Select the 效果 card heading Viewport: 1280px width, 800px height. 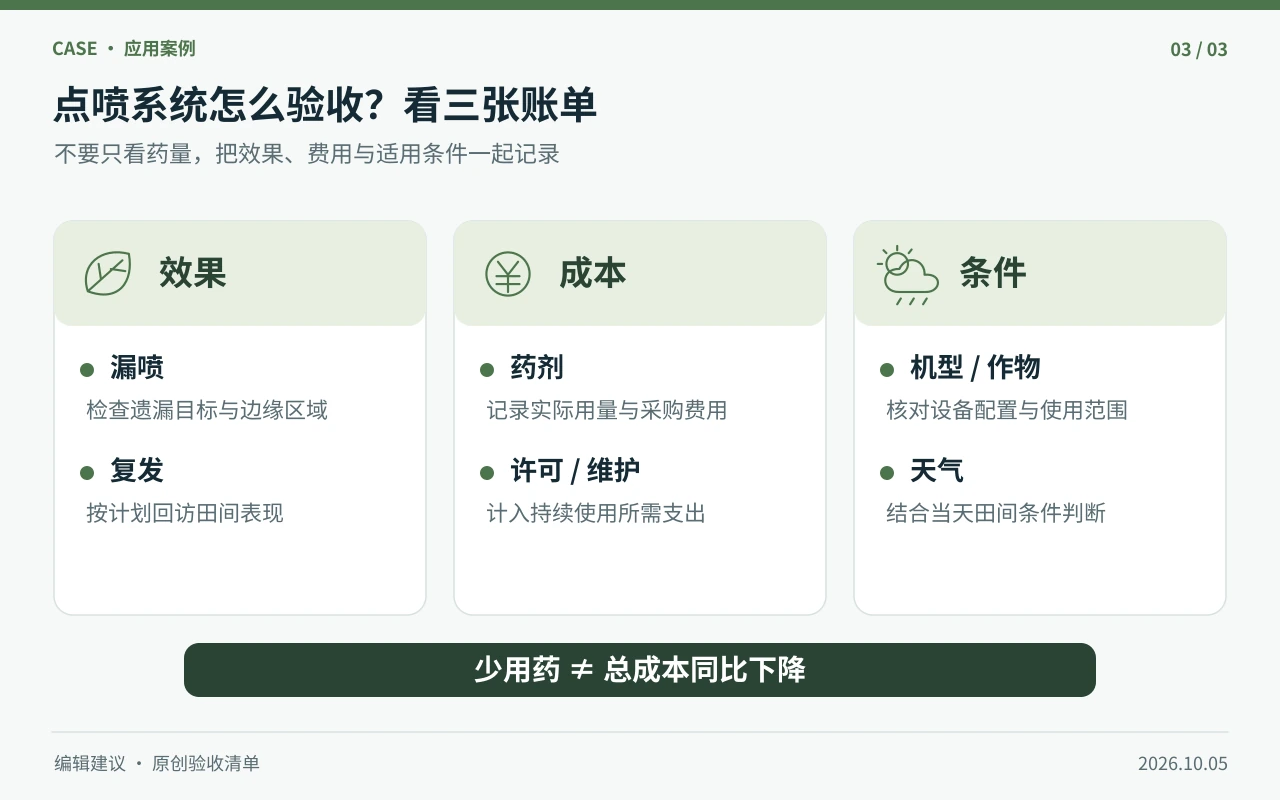pos(193,273)
